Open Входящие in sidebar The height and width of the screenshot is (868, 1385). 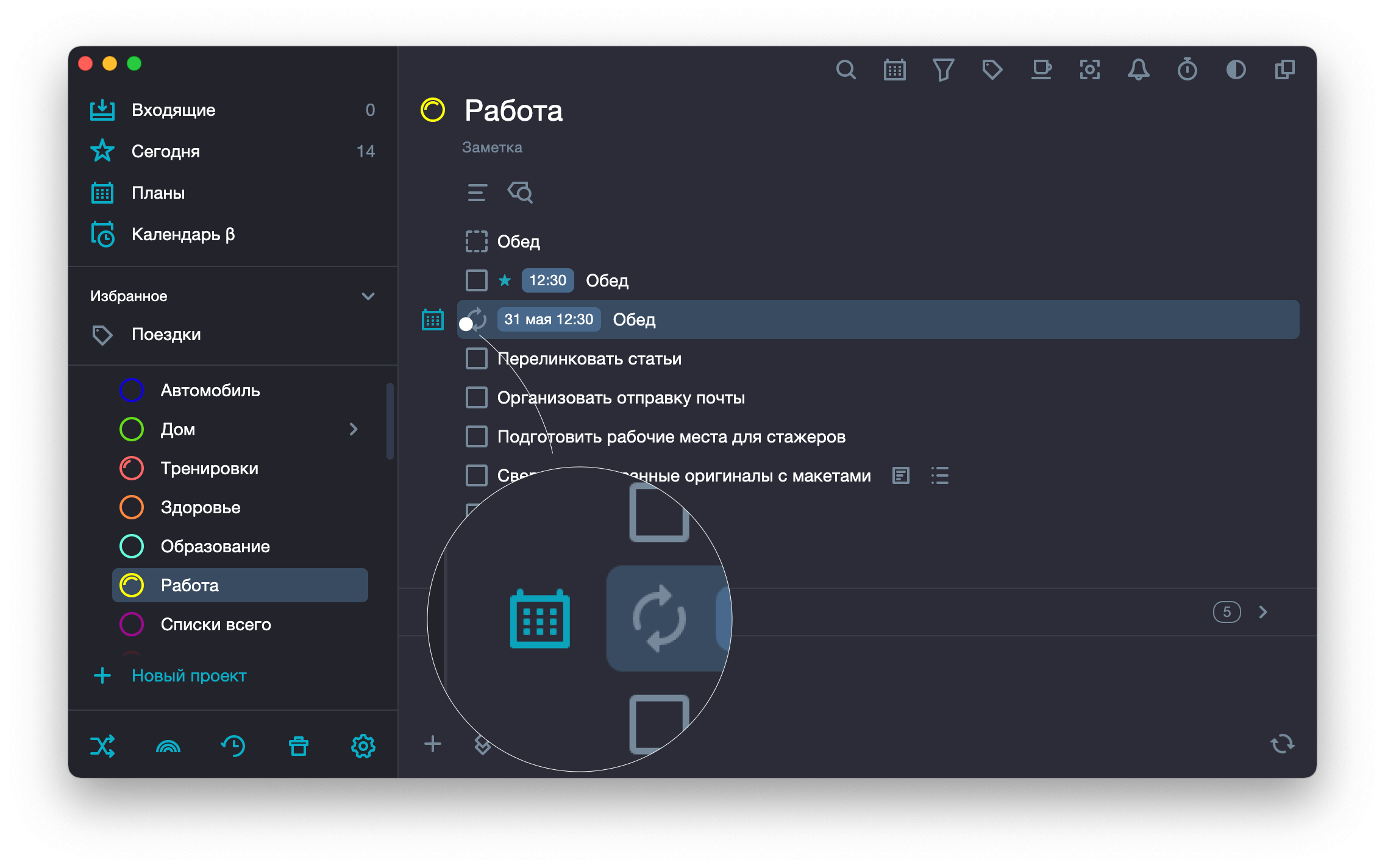pyautogui.click(x=233, y=110)
